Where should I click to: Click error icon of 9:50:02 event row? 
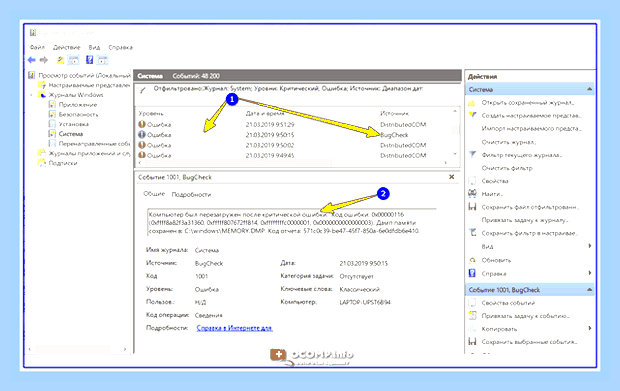pos(142,145)
